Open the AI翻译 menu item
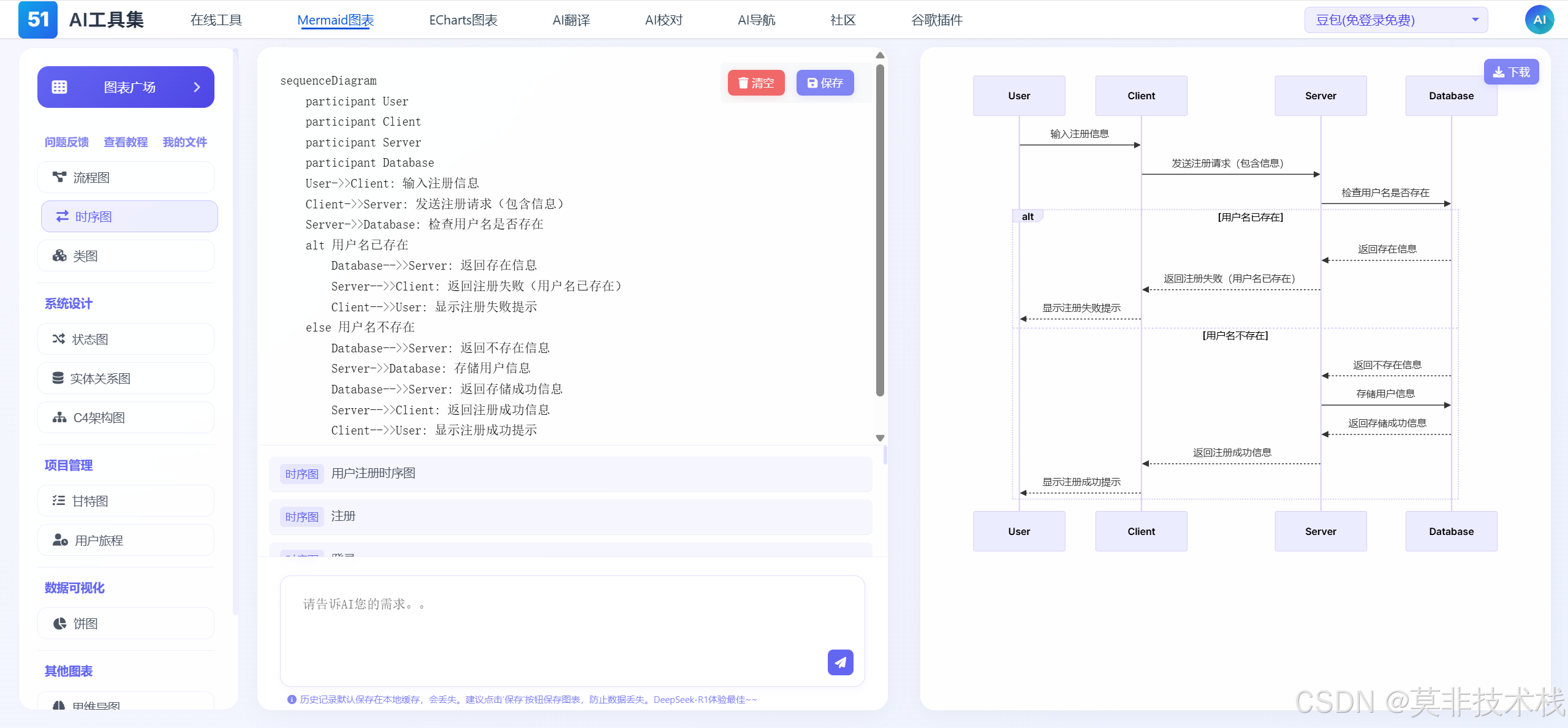1568x728 pixels. pyautogui.click(x=571, y=20)
